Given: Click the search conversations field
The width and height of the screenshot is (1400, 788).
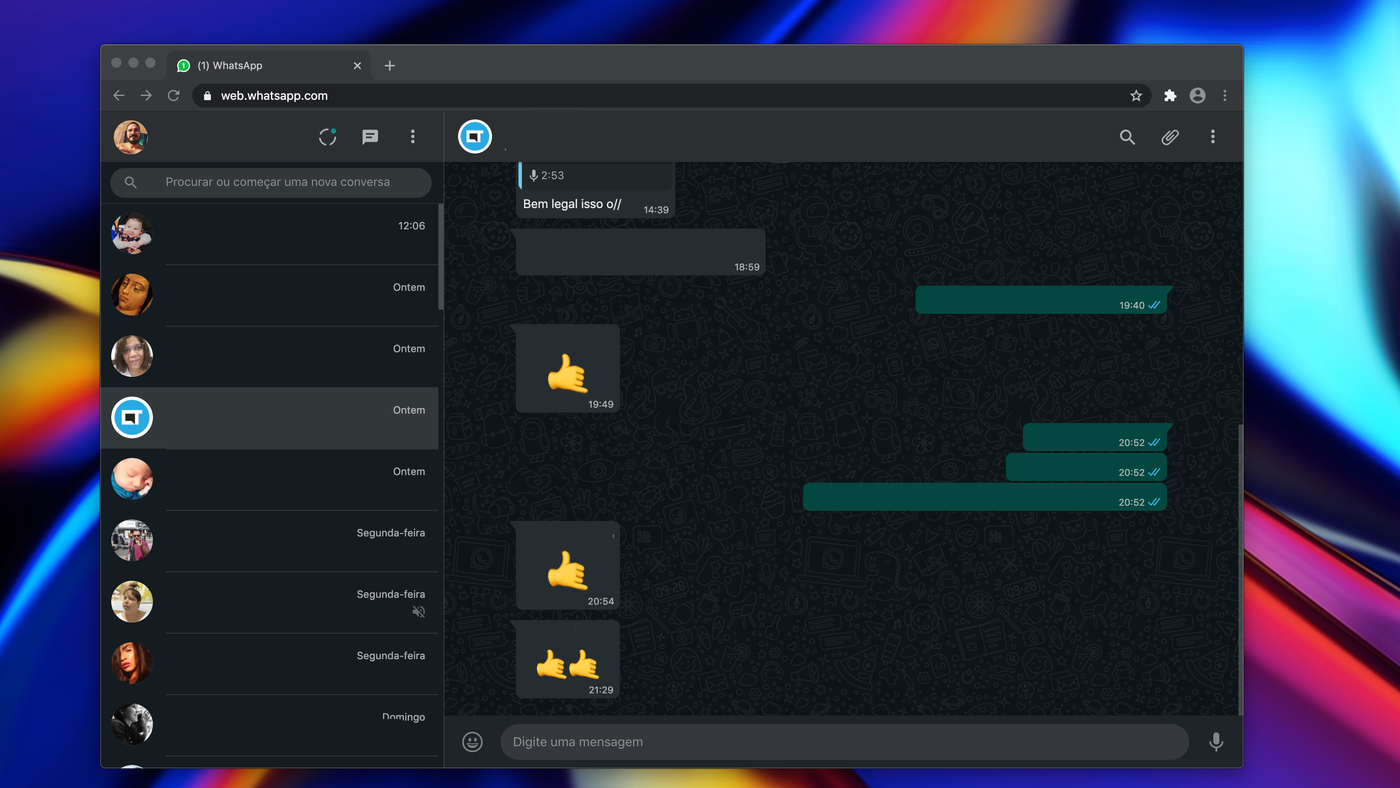Looking at the screenshot, I should tap(271, 182).
